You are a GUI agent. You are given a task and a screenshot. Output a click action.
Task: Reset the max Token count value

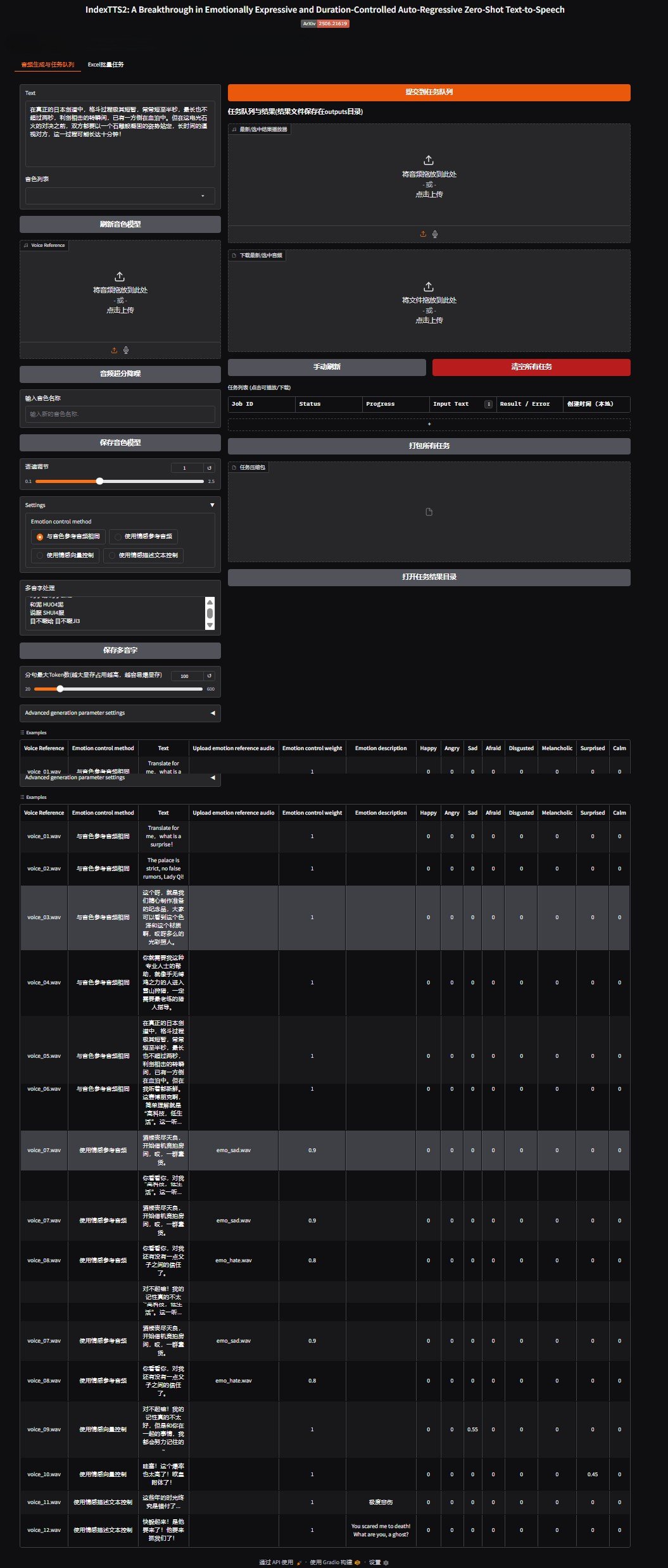click(210, 675)
